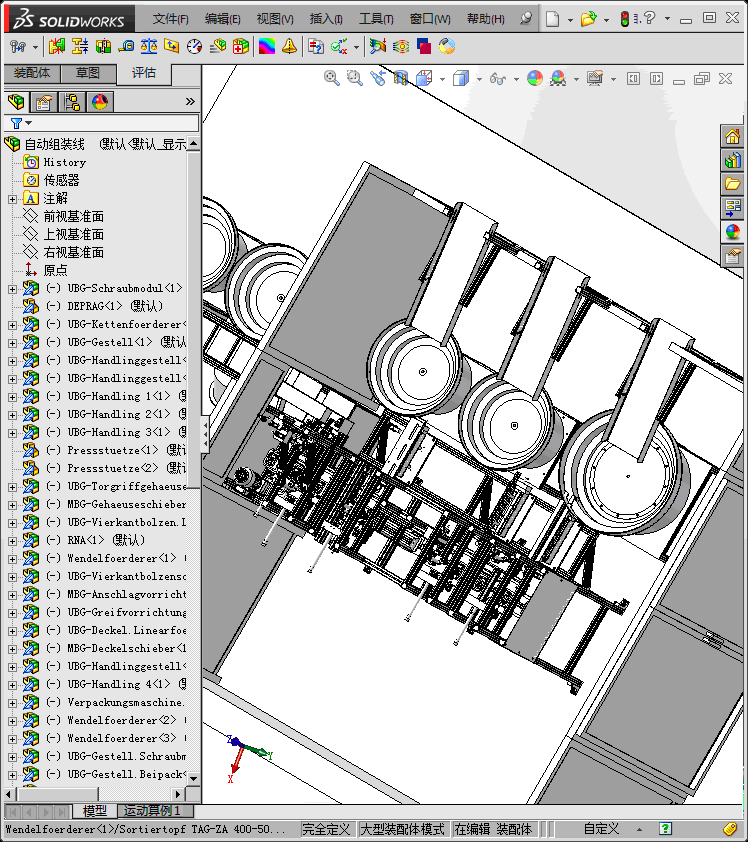Image resolution: width=748 pixels, height=842 pixels.
Task: Open SolidWorks Resources home icon in task pane
Action: [x=732, y=136]
